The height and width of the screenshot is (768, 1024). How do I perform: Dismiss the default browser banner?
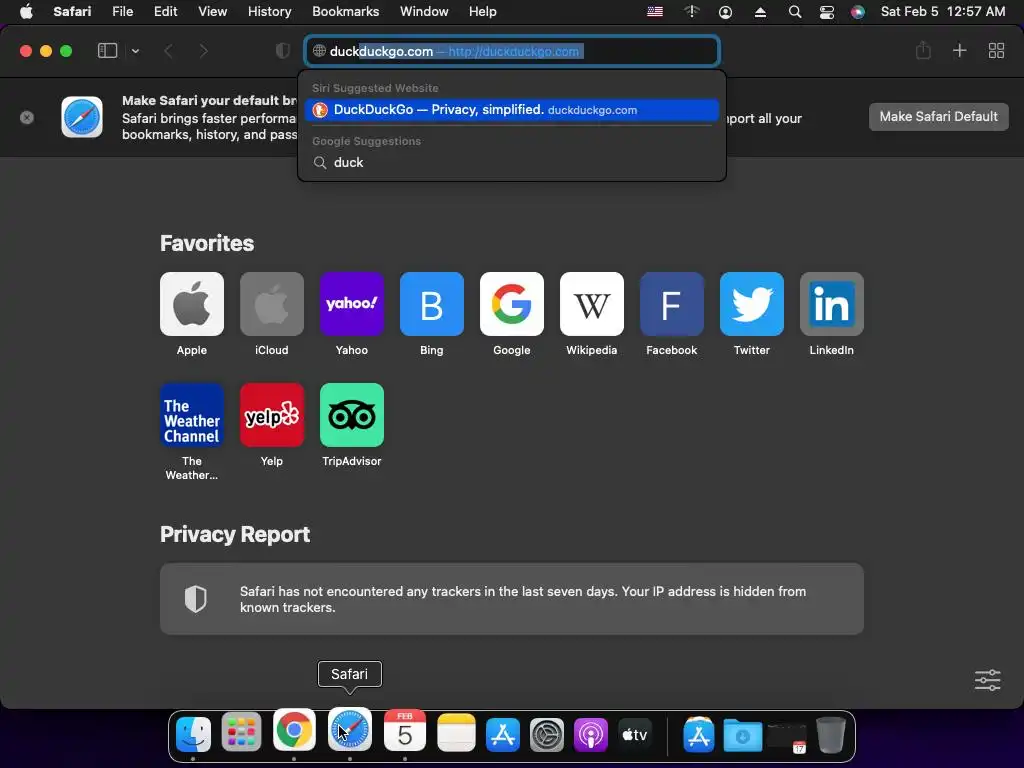(x=27, y=118)
